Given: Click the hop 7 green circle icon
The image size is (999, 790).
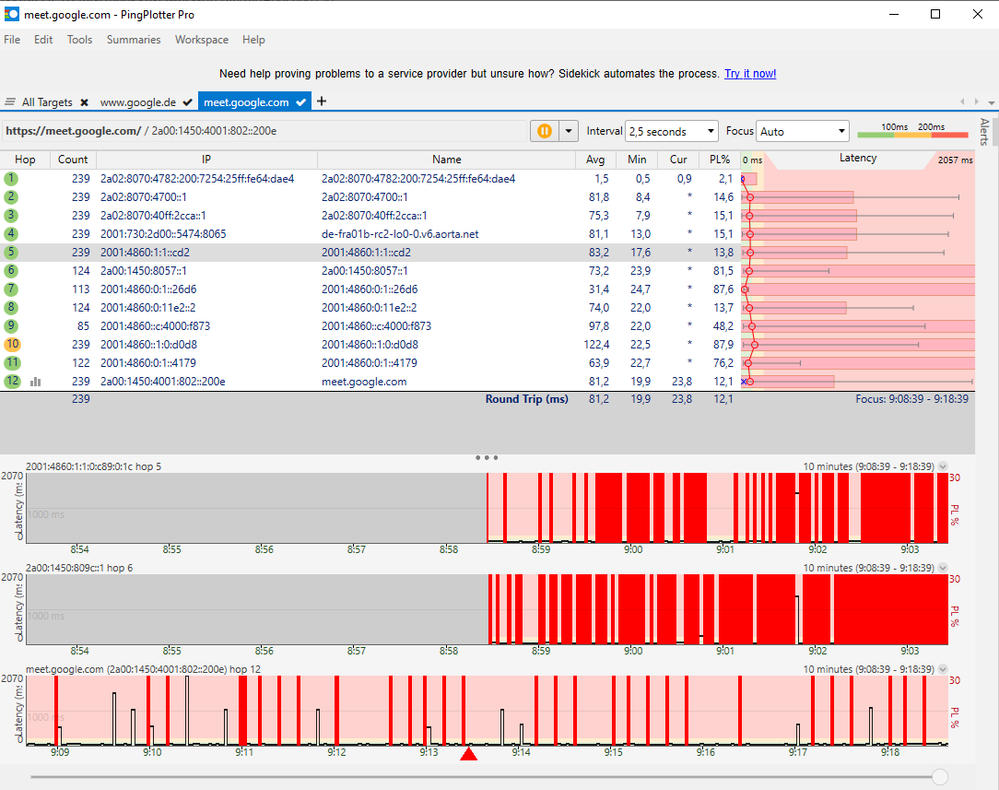Looking at the screenshot, I should [11, 289].
